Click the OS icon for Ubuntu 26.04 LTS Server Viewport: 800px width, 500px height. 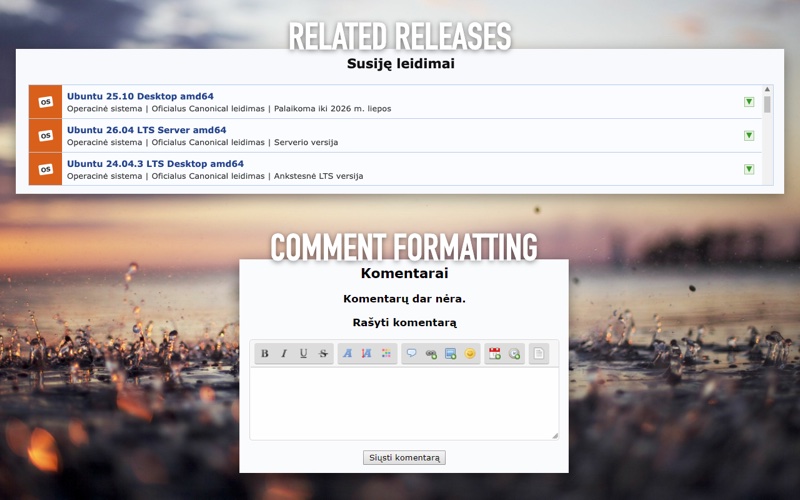click(x=45, y=135)
